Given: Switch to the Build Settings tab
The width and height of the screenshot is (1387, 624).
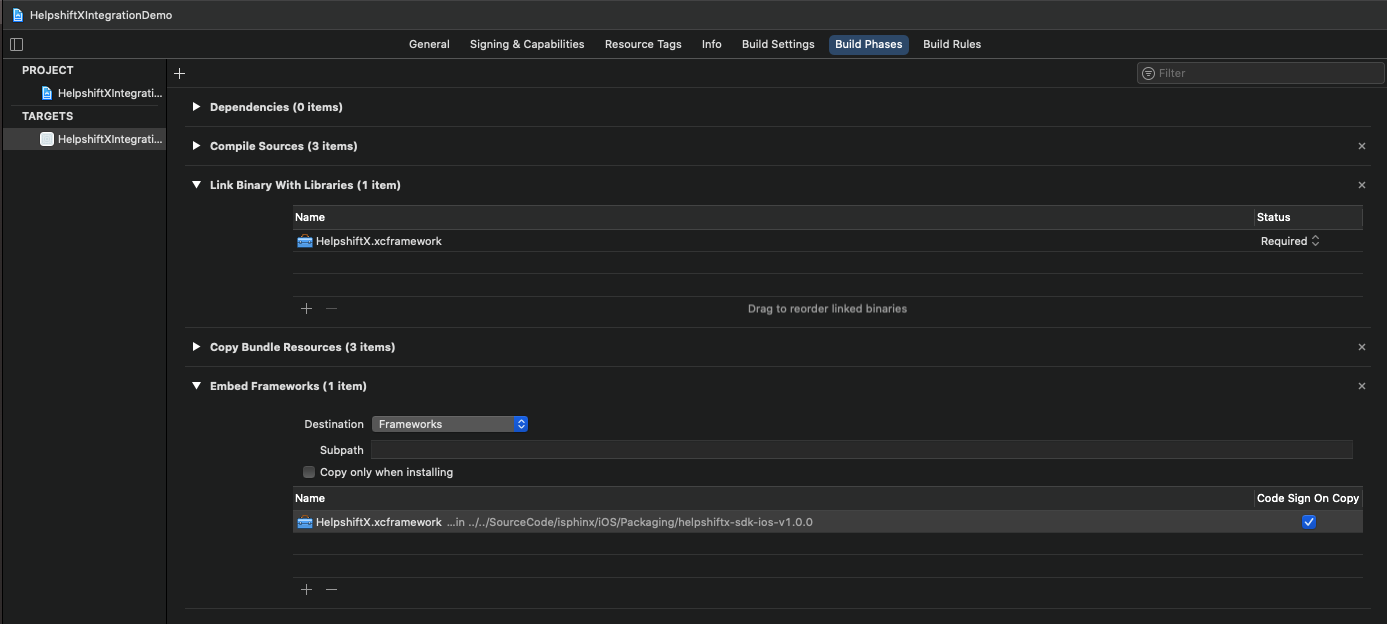Looking at the screenshot, I should click(x=777, y=44).
